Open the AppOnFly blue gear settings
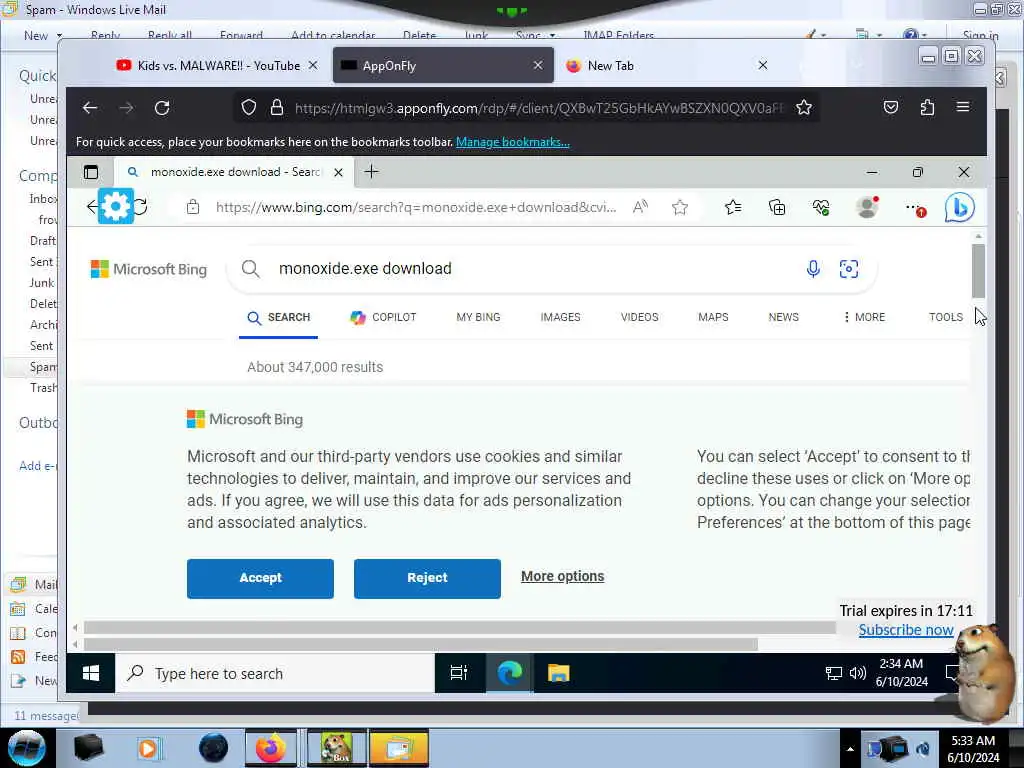This screenshot has height=768, width=1024. 116,206
